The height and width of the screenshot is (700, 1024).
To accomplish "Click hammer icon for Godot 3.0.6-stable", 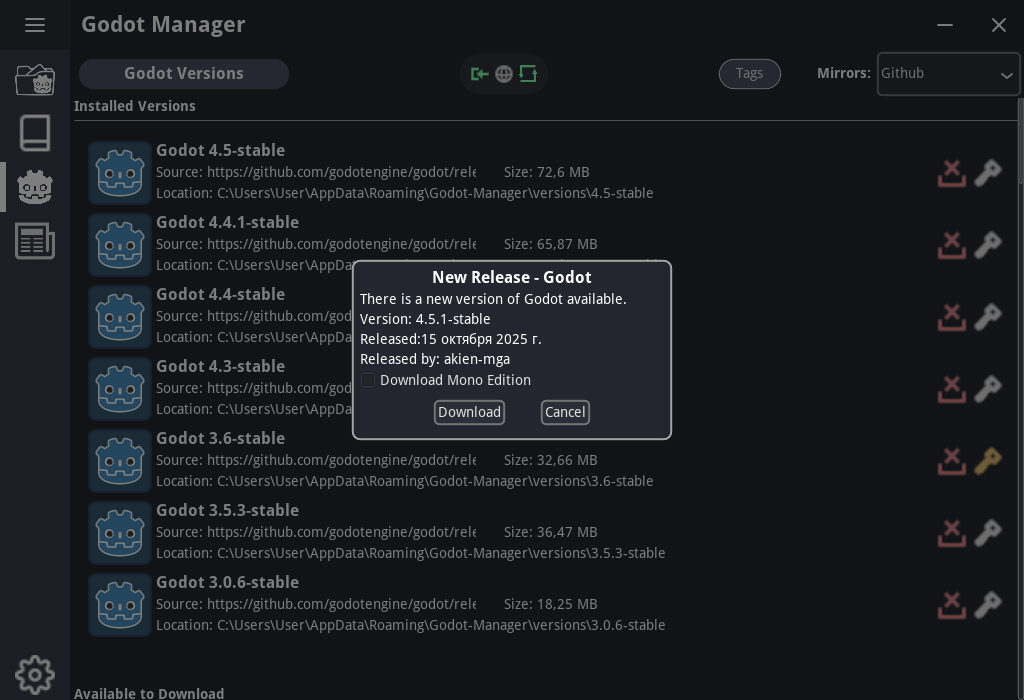I will (988, 605).
